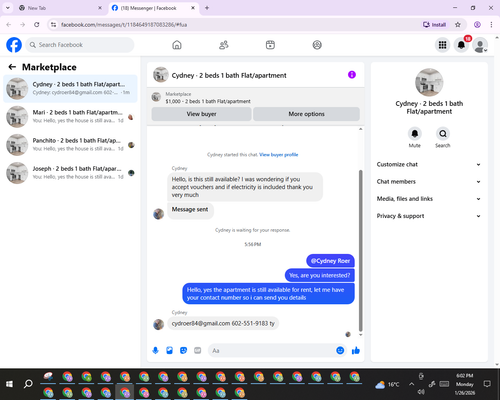Open the Windows taskbar search icon
Screen dimensions: 500x400
point(28,384)
